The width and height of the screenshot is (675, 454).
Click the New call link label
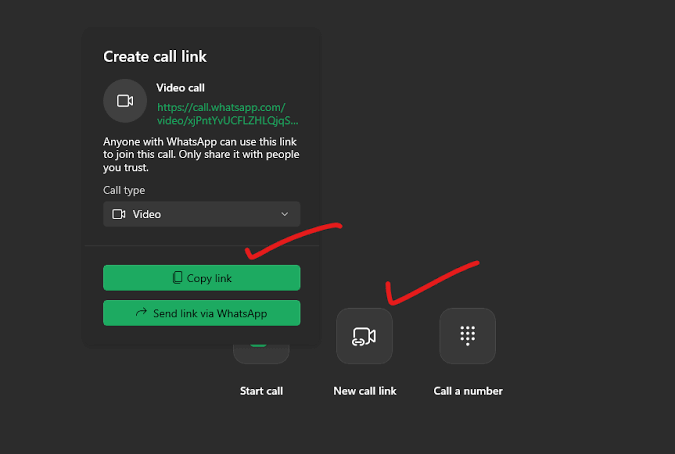pos(364,391)
